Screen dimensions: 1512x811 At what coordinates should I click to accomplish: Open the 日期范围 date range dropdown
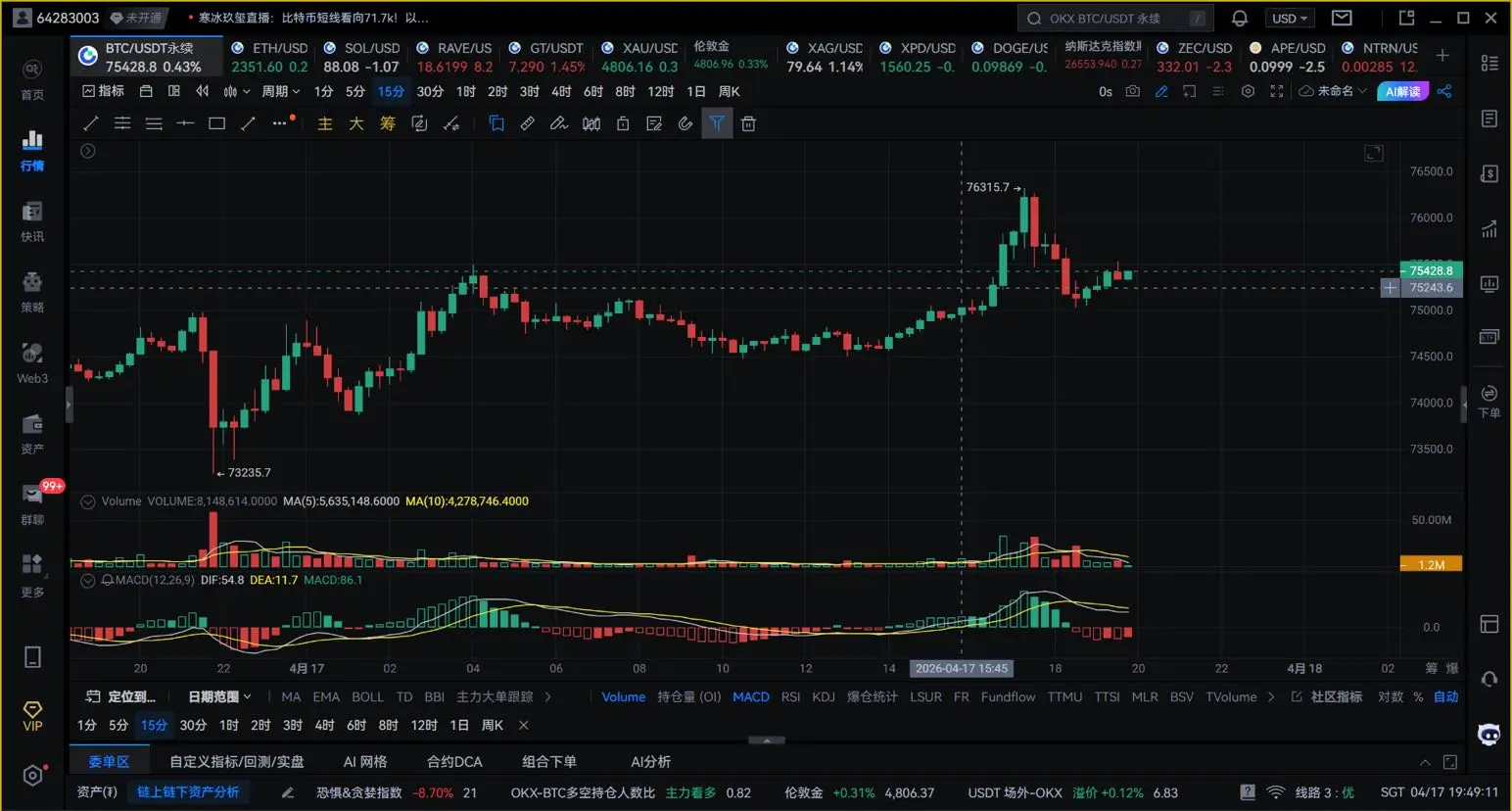(219, 696)
